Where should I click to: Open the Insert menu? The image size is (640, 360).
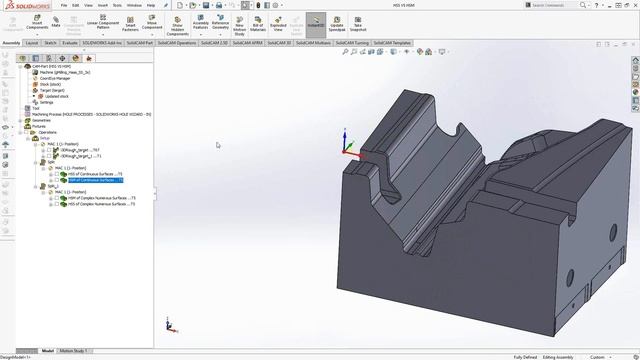tap(102, 5)
